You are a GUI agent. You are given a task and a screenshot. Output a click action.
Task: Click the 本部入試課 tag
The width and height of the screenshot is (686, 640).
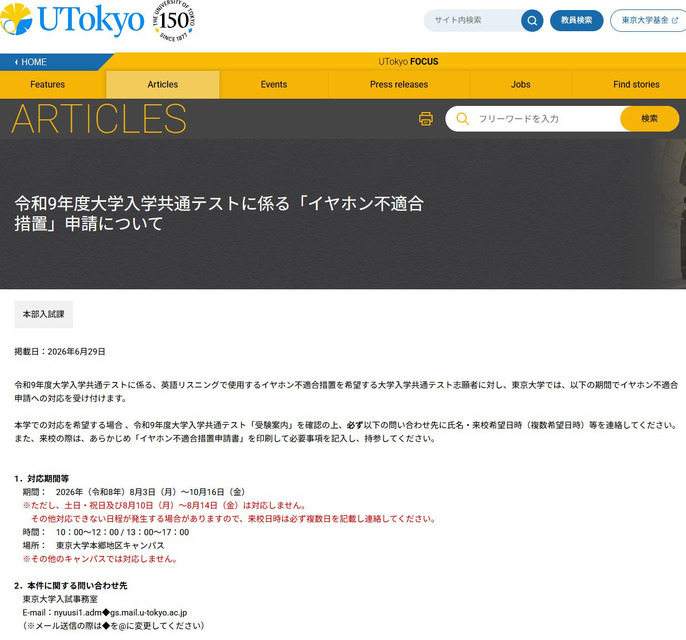tap(44, 314)
